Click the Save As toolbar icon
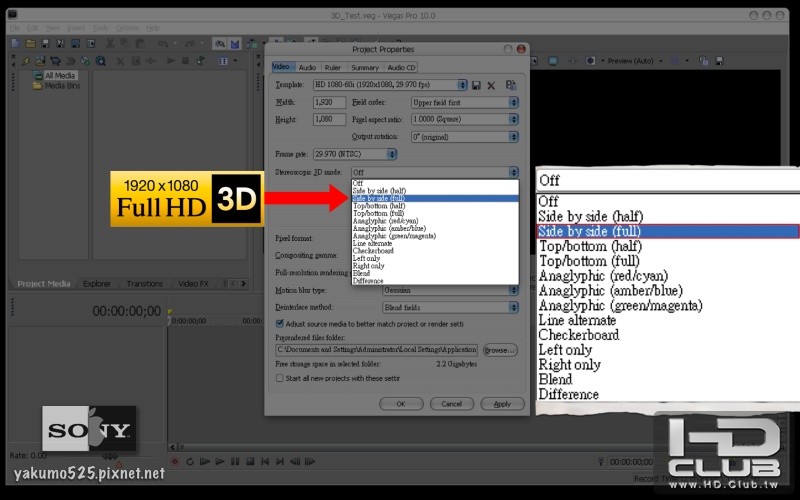Viewport: 800px width, 500px height. (60, 44)
